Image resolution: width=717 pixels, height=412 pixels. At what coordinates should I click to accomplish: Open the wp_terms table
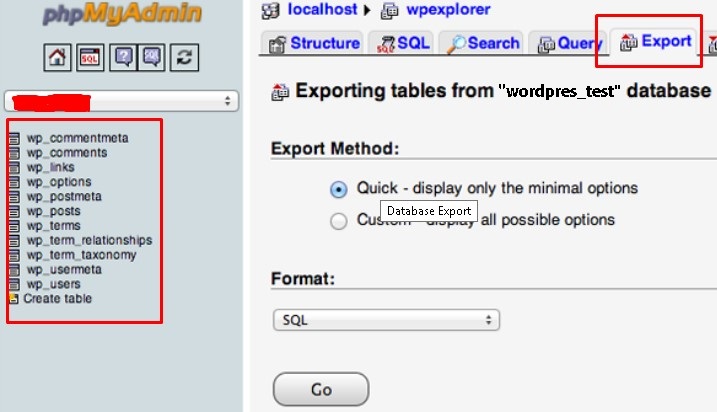pyautogui.click(x=54, y=226)
